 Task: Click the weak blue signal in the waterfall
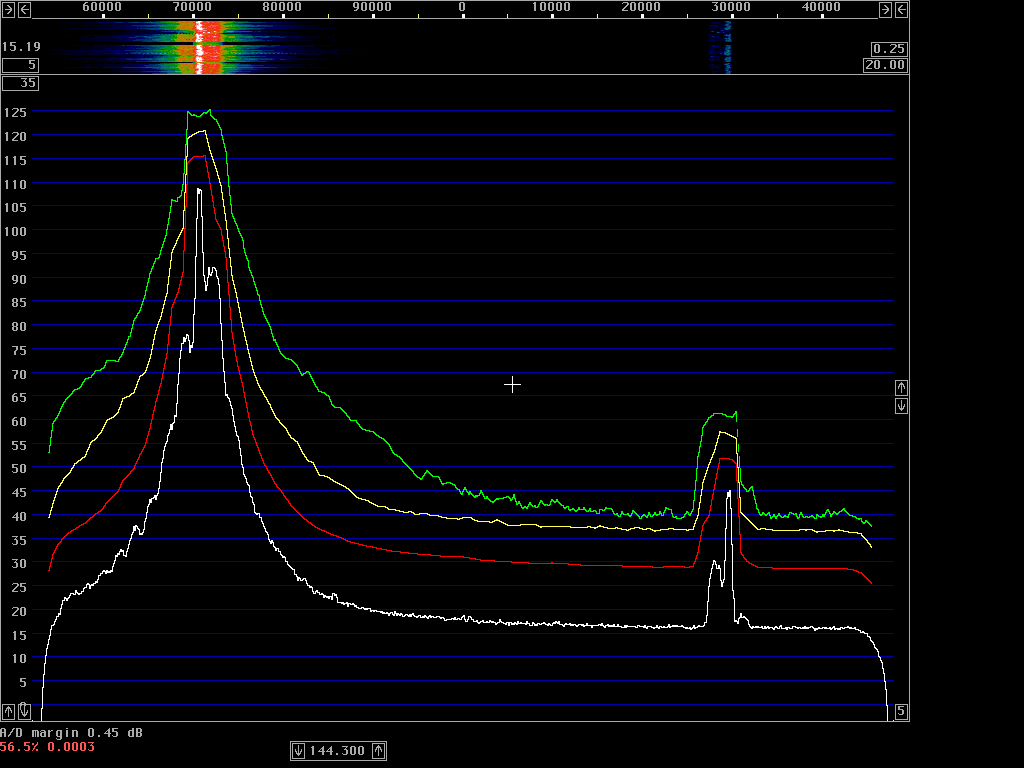(727, 47)
